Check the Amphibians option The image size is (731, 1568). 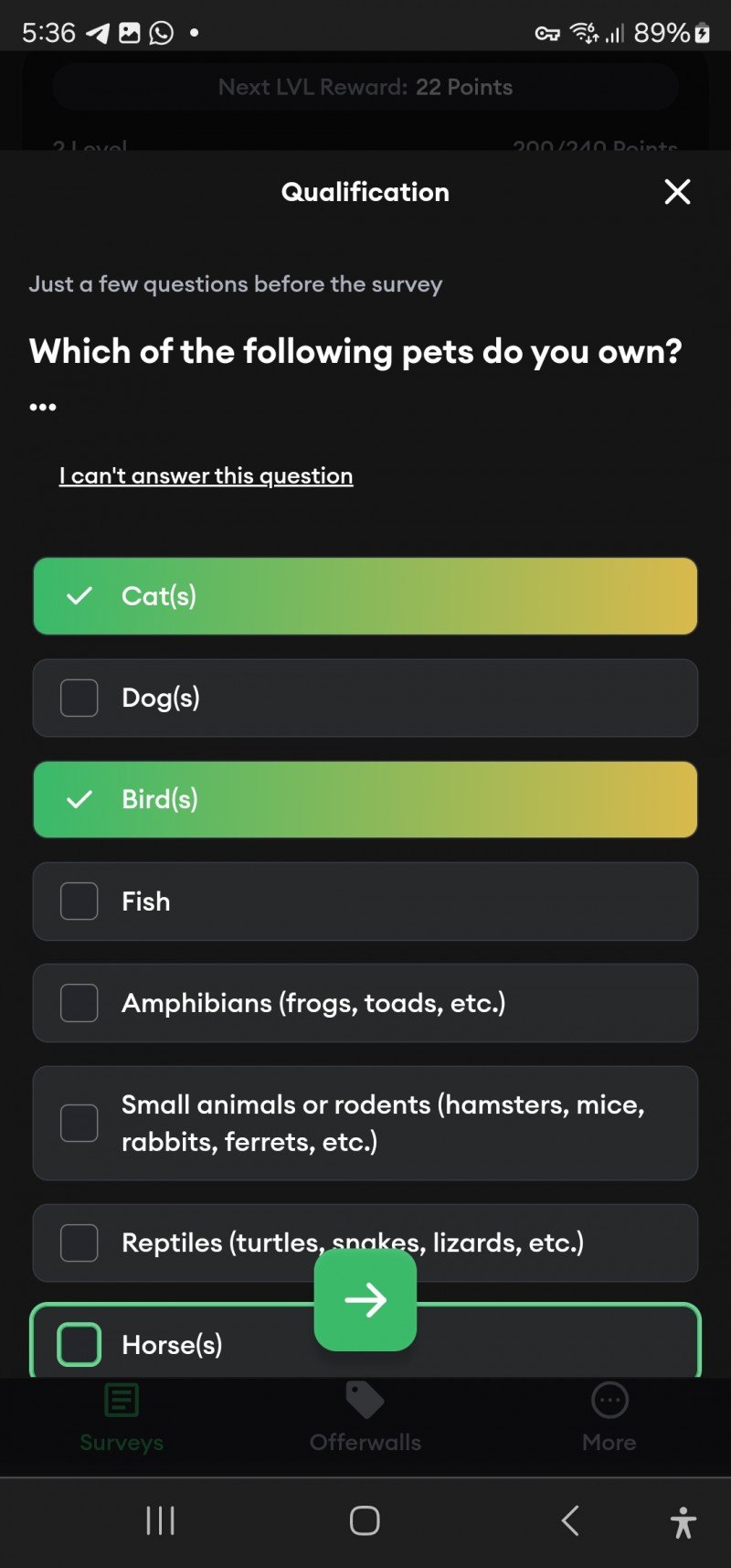coord(79,1003)
